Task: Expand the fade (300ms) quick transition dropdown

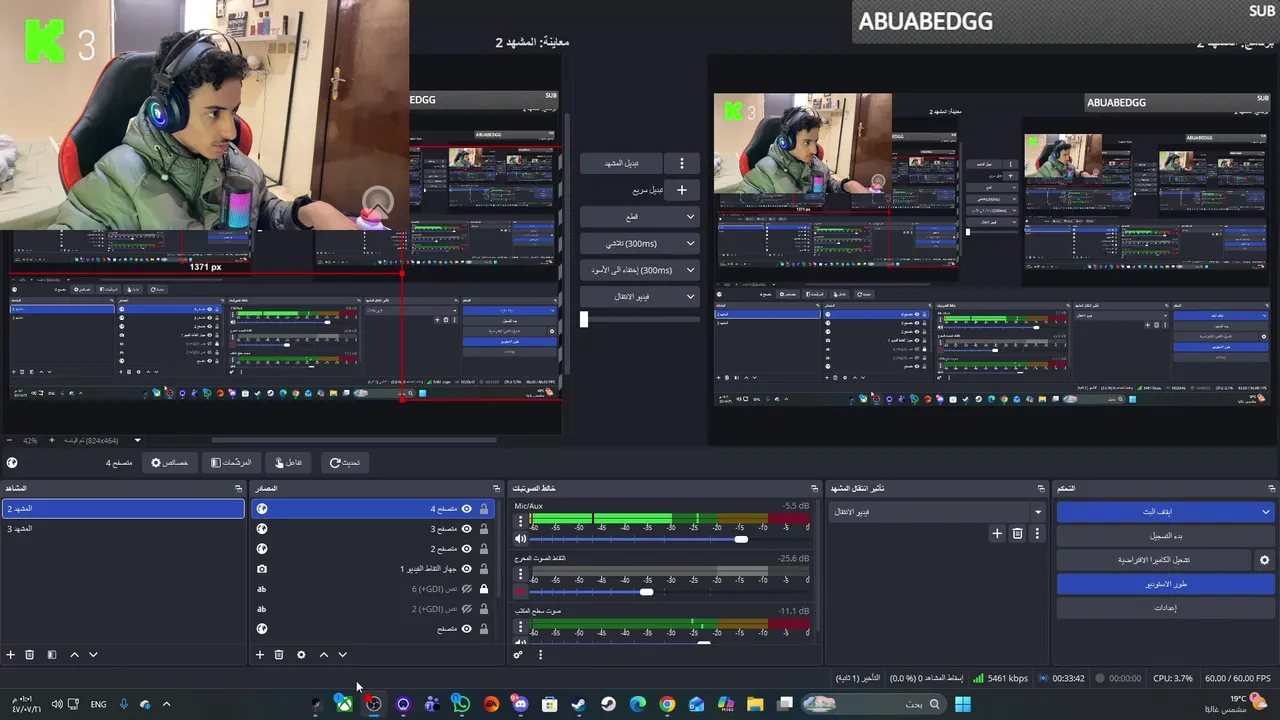Action: pos(690,244)
